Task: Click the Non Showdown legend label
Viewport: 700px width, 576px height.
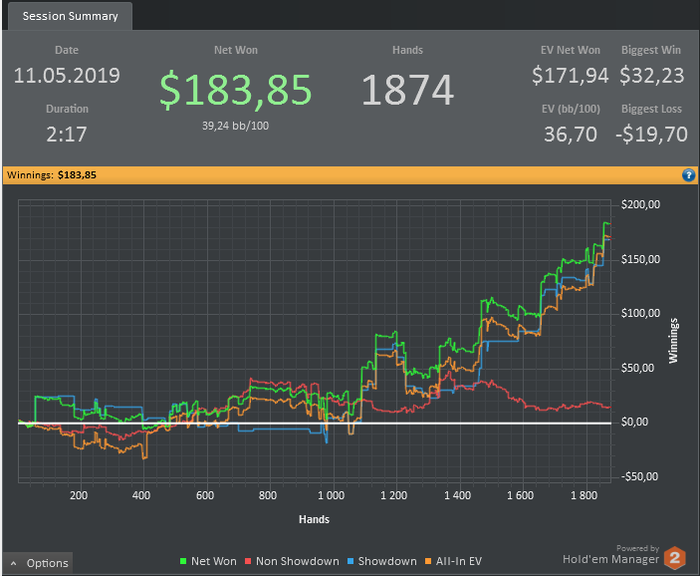Action: coord(297,561)
